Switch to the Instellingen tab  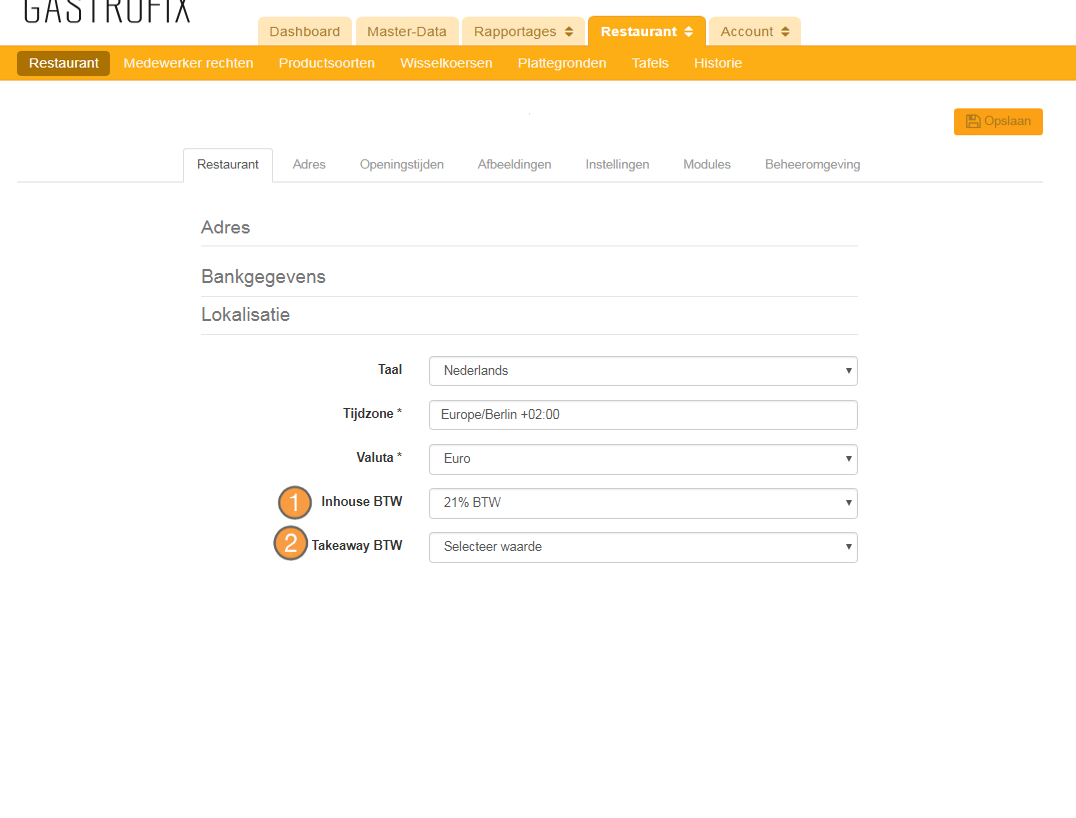point(617,164)
